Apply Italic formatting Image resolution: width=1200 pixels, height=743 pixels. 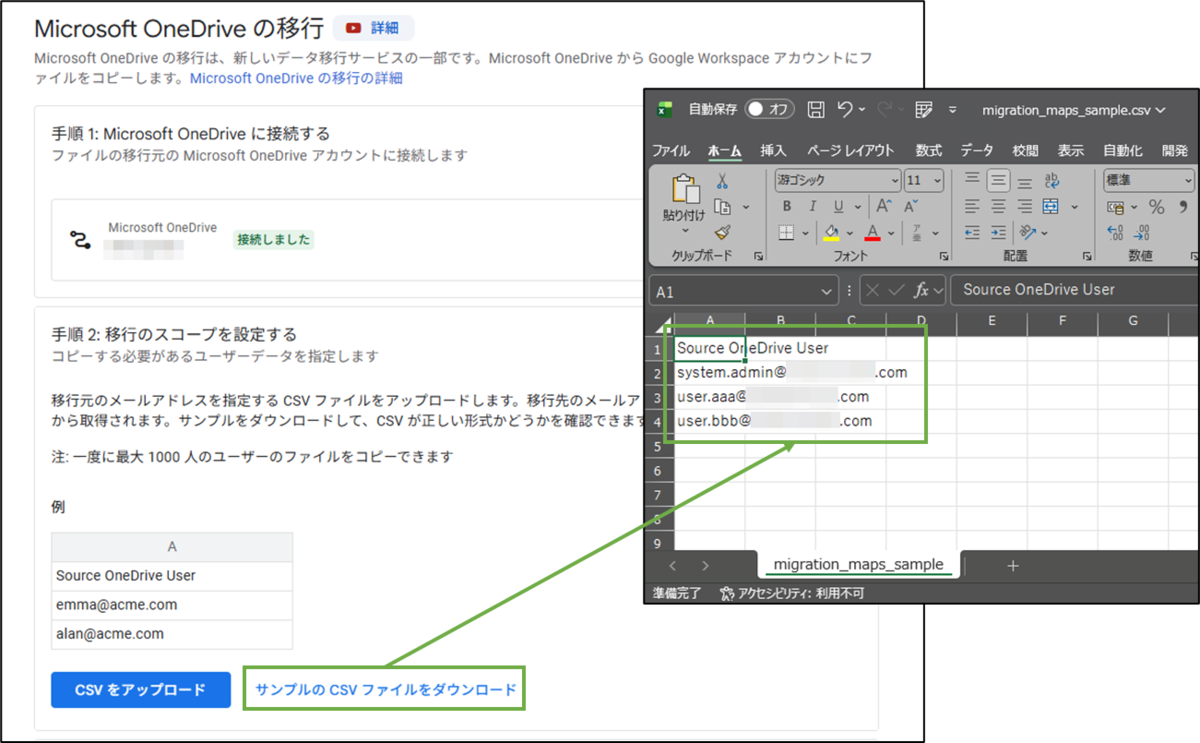813,206
